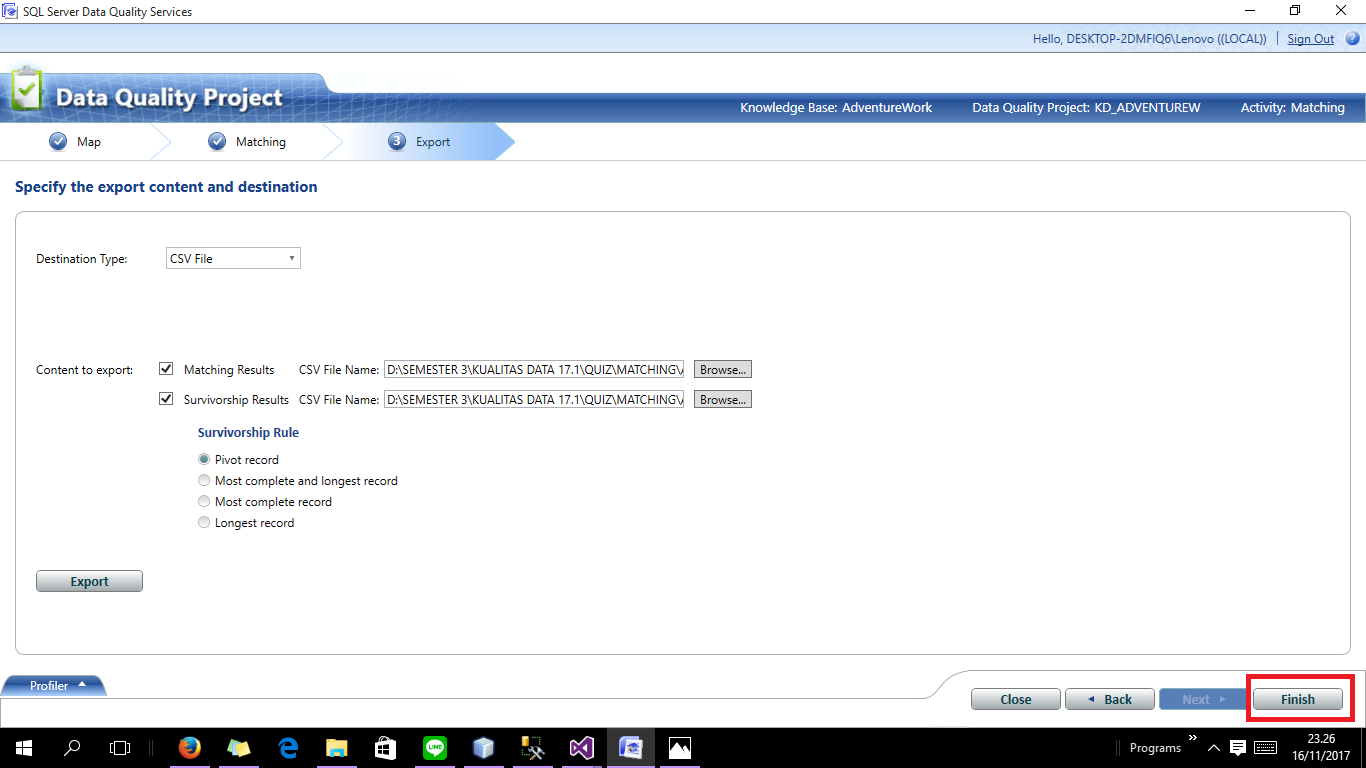Screen dimensions: 1366x768
Task: Click 'Destination Type:' label
Action: (x=82, y=259)
